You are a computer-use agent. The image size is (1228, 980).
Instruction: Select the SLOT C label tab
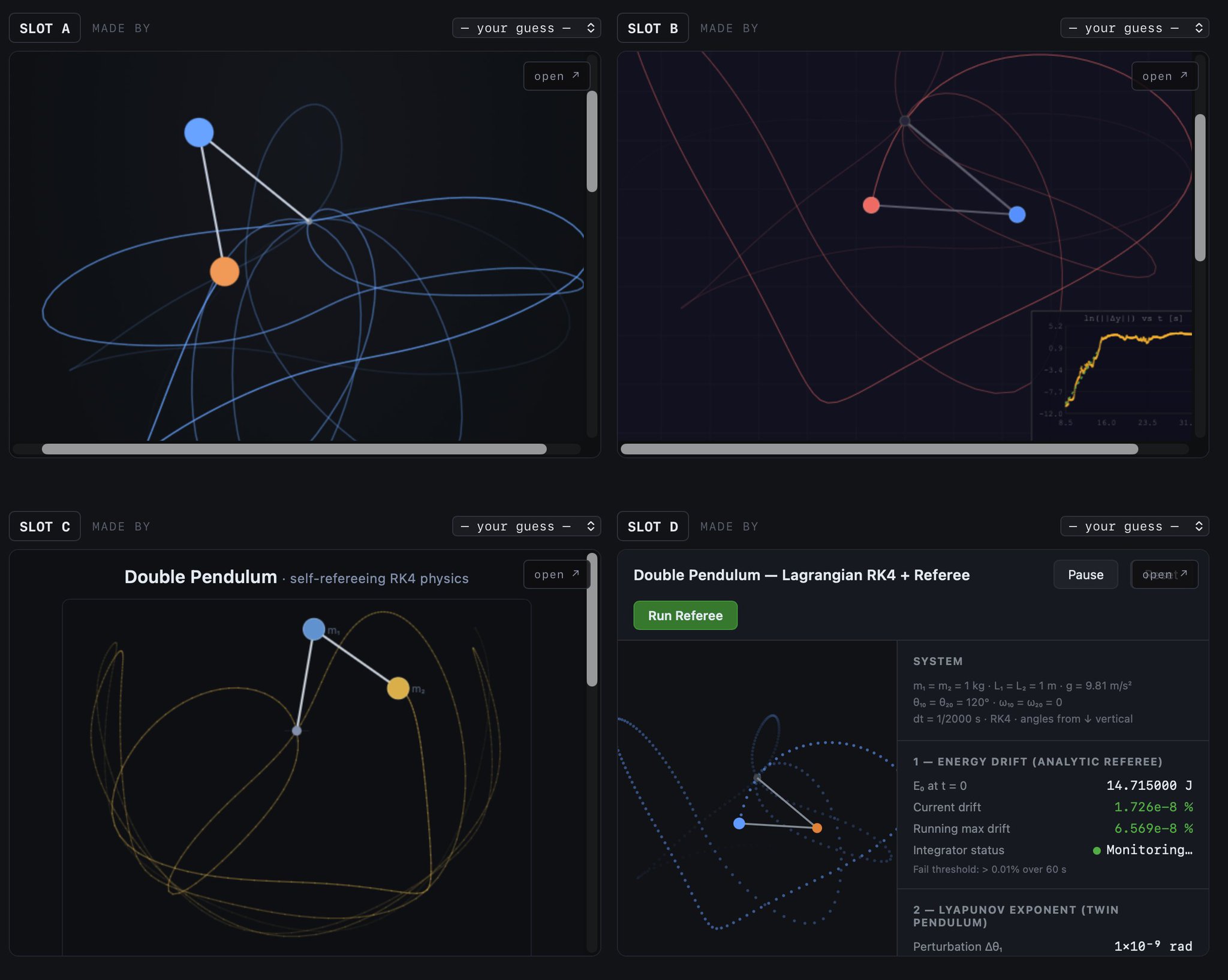point(45,527)
